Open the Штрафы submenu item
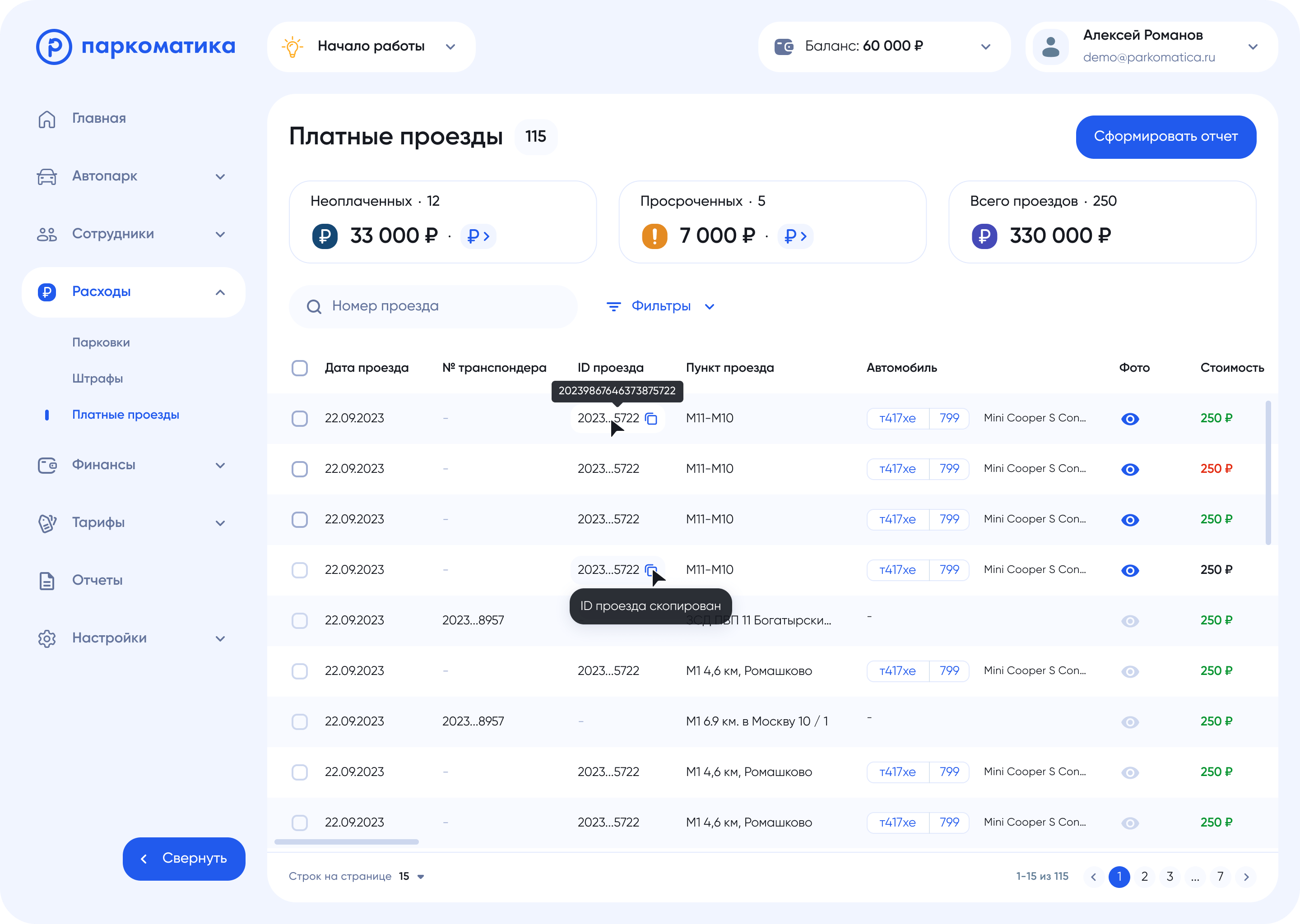The image size is (1300, 924). coord(97,379)
